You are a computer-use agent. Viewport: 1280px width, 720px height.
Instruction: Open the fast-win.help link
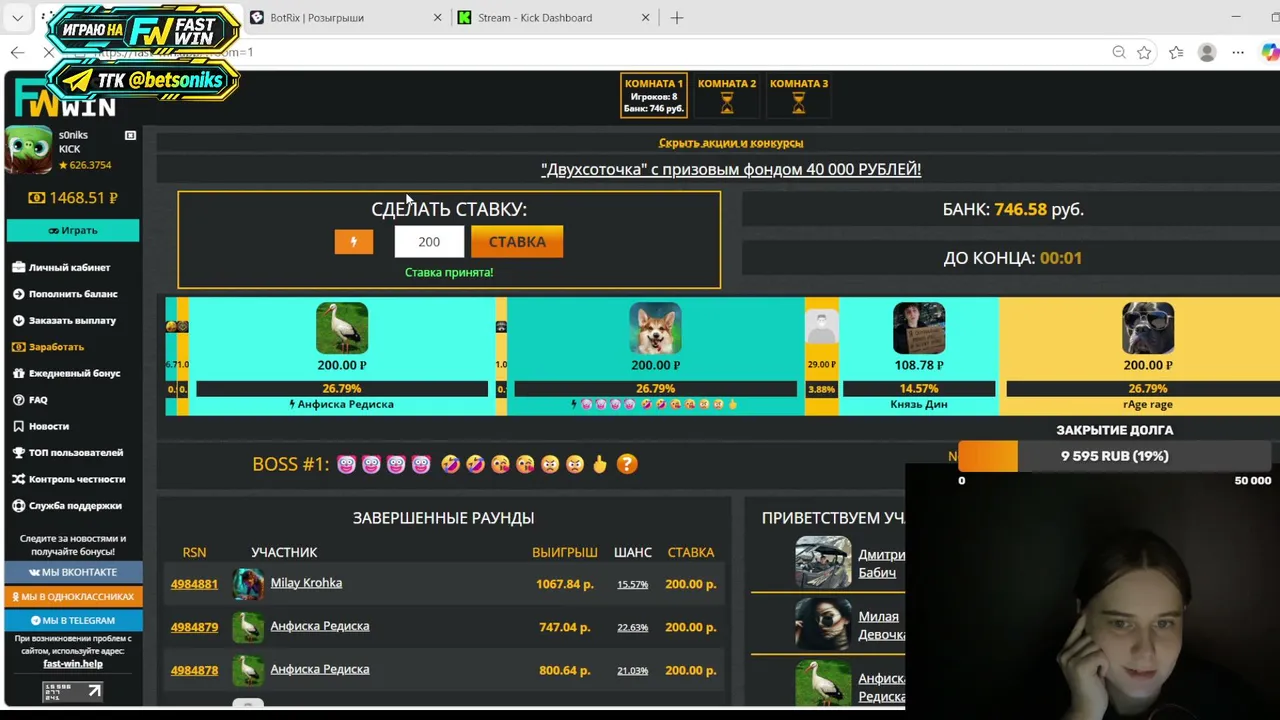tap(73, 664)
